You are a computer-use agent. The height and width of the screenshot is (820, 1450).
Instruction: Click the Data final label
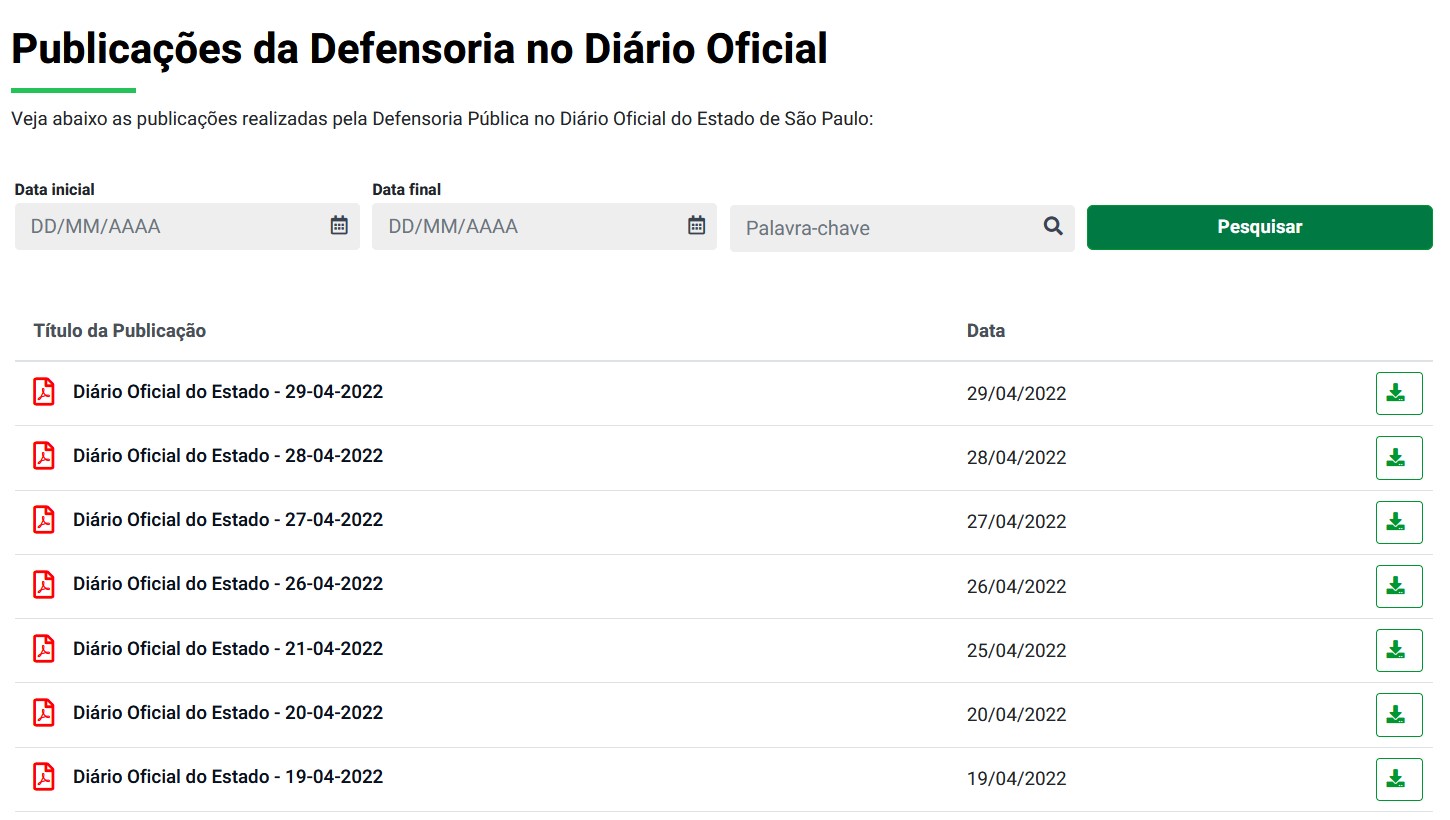407,189
